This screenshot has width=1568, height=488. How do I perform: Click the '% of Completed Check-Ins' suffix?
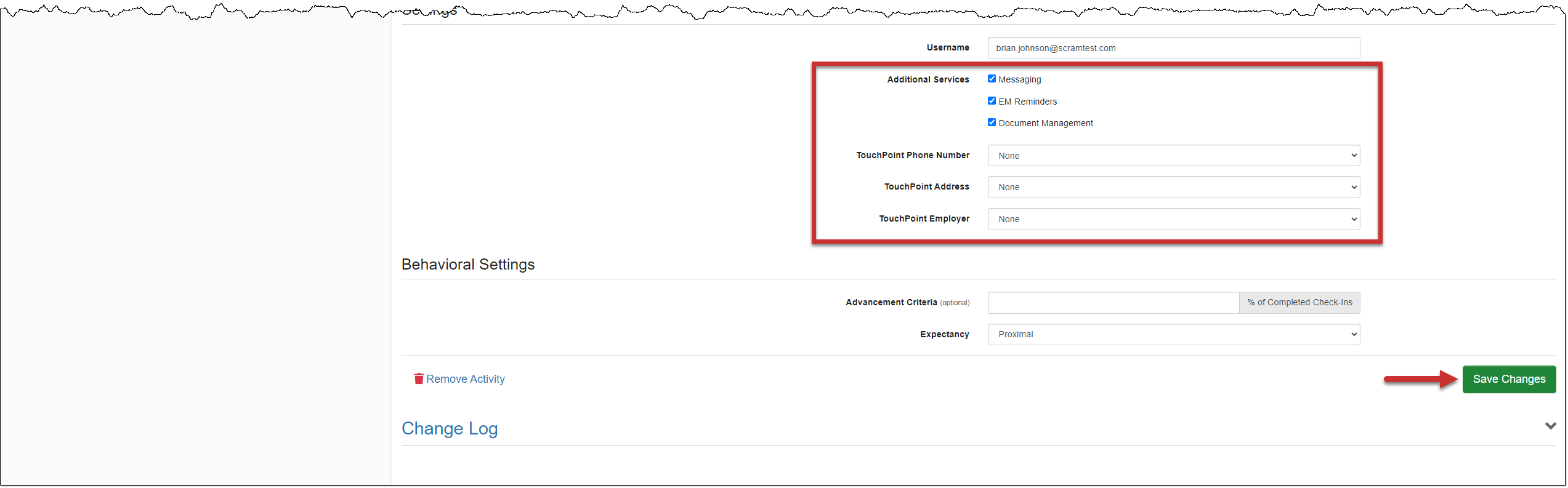1299,303
